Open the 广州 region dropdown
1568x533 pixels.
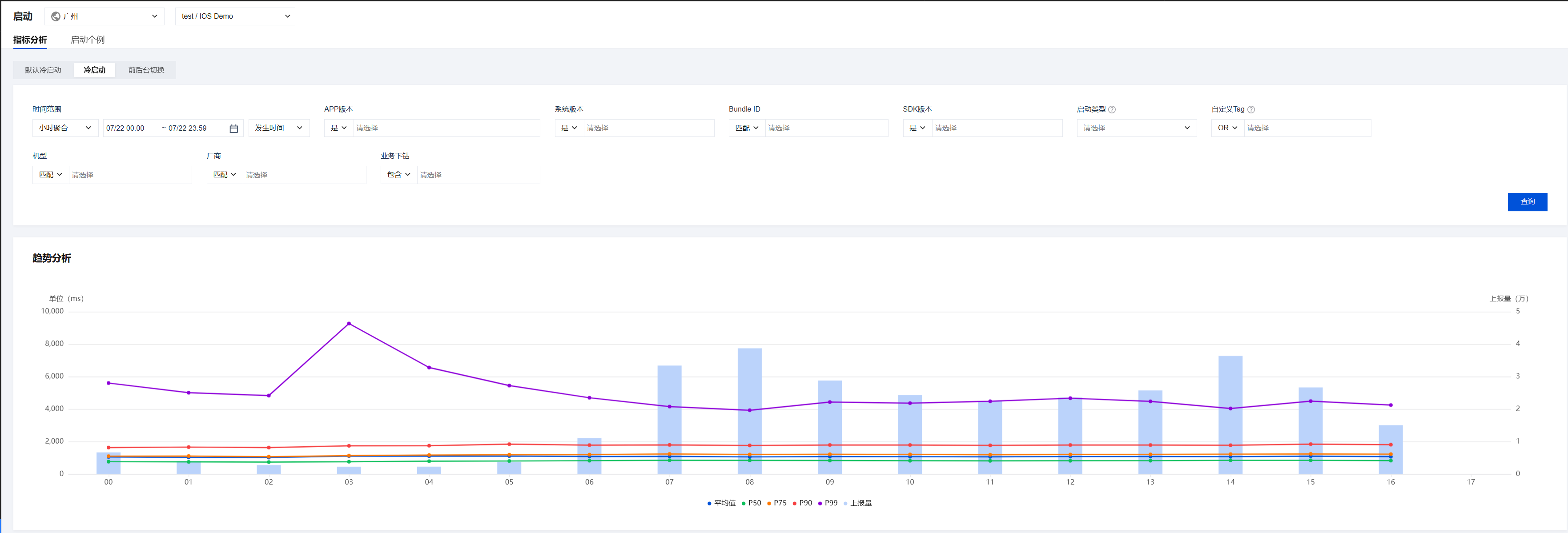click(x=104, y=16)
